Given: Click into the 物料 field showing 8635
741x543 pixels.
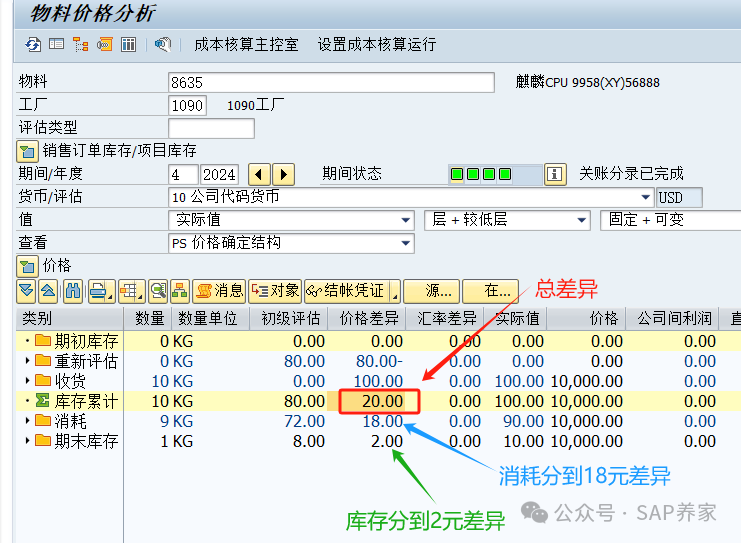Looking at the screenshot, I should 331,83.
